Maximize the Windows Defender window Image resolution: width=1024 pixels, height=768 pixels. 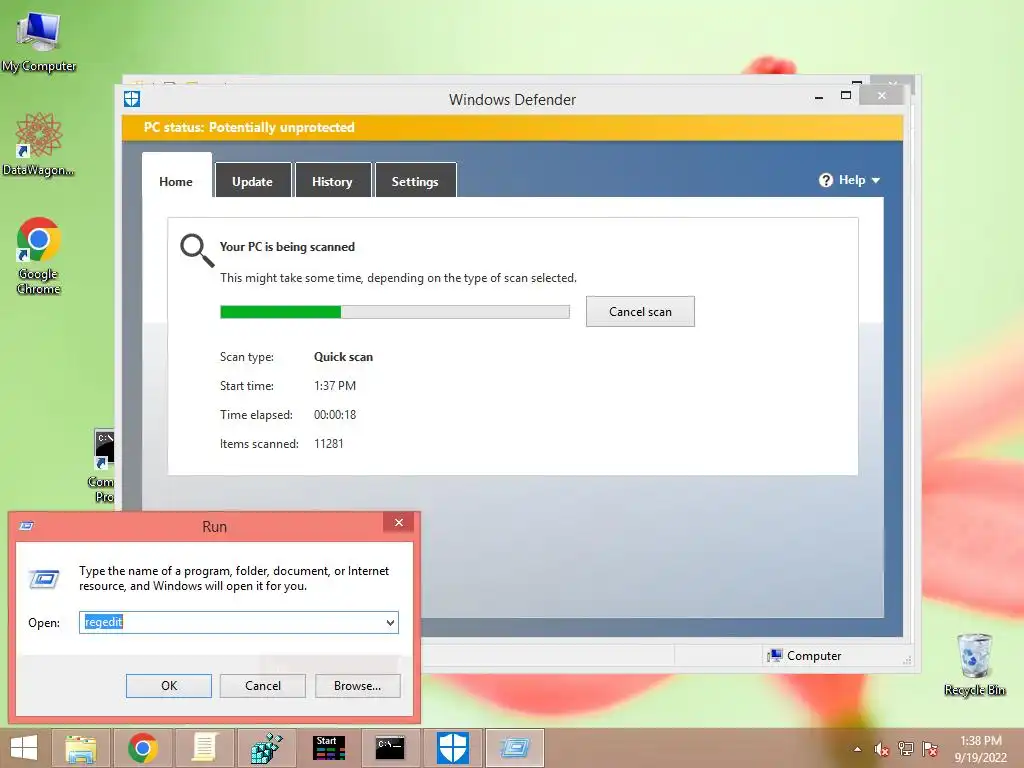846,95
